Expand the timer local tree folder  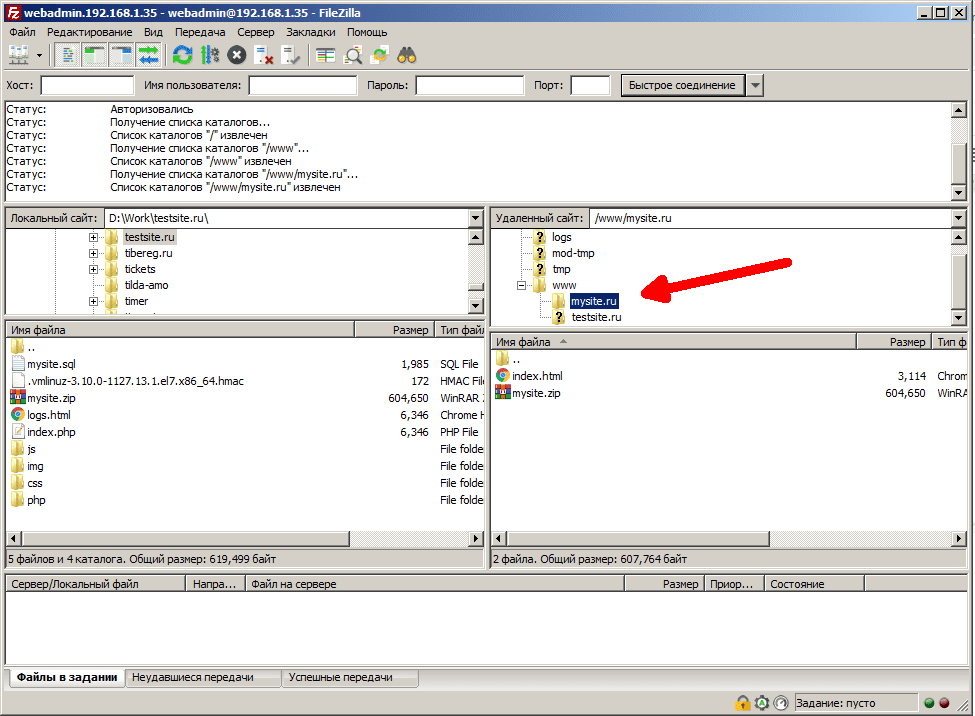[x=93, y=301]
